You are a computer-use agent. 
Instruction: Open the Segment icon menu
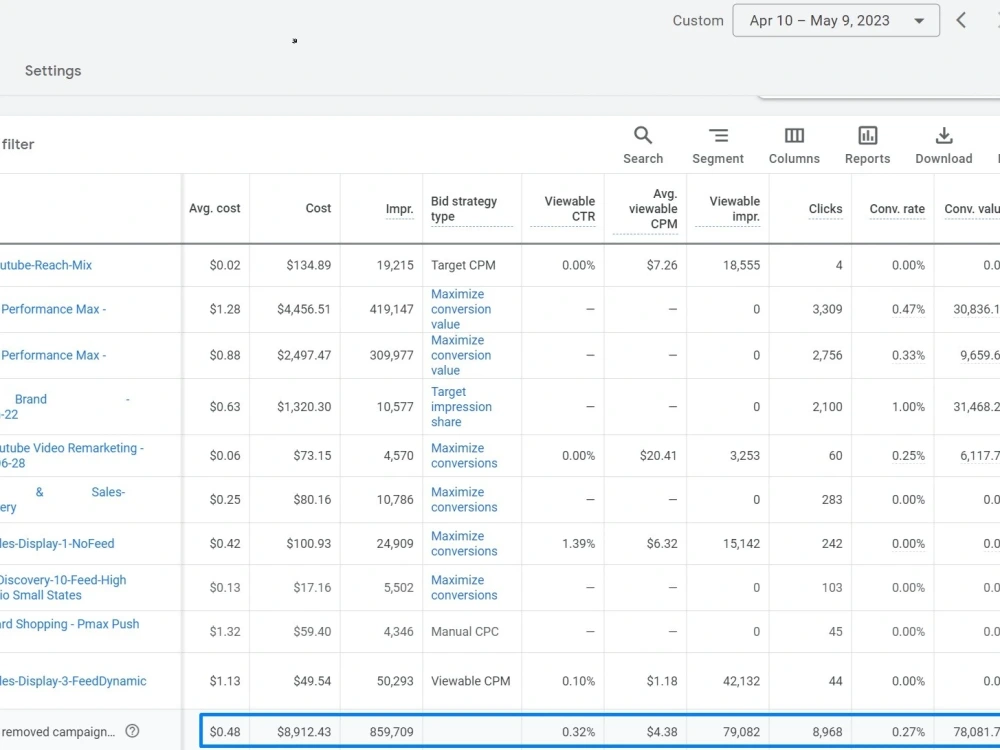[x=718, y=135]
